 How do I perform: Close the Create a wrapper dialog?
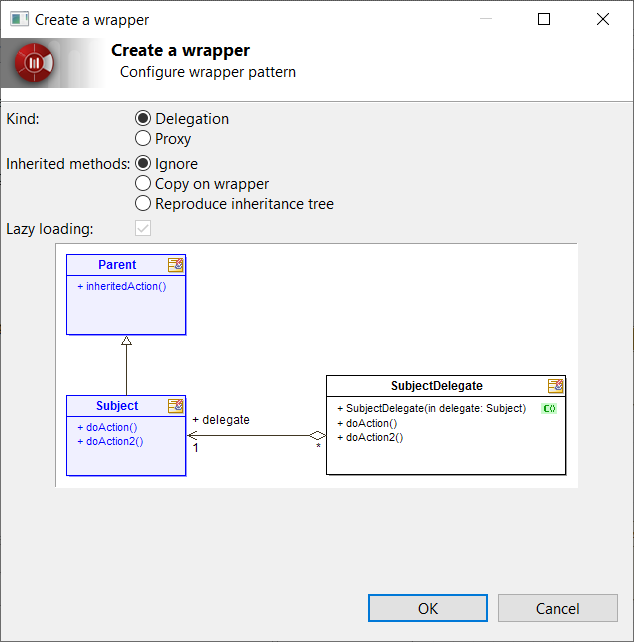coord(602,19)
